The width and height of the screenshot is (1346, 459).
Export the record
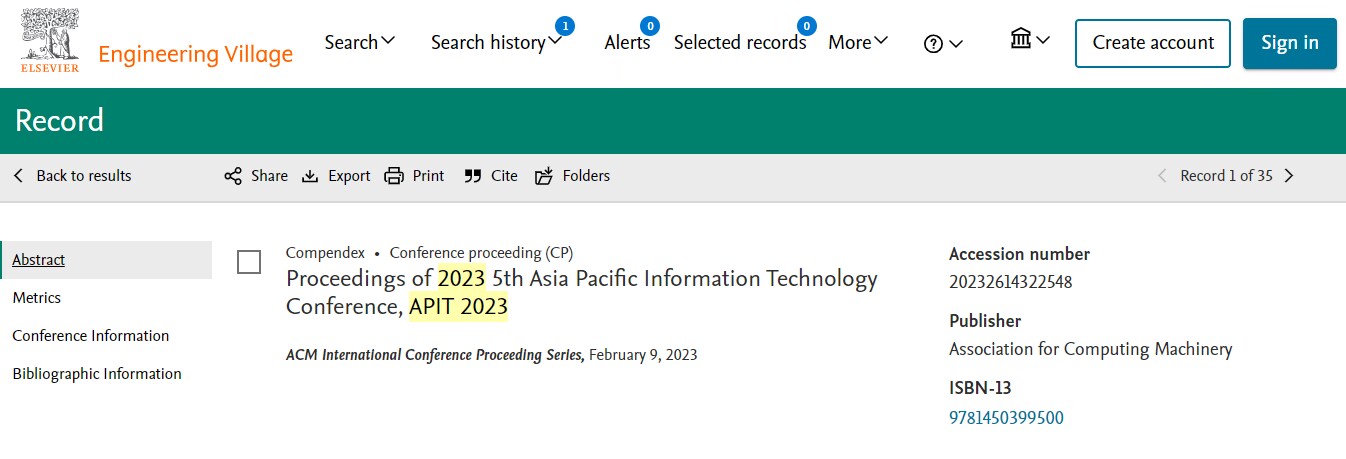coord(337,176)
